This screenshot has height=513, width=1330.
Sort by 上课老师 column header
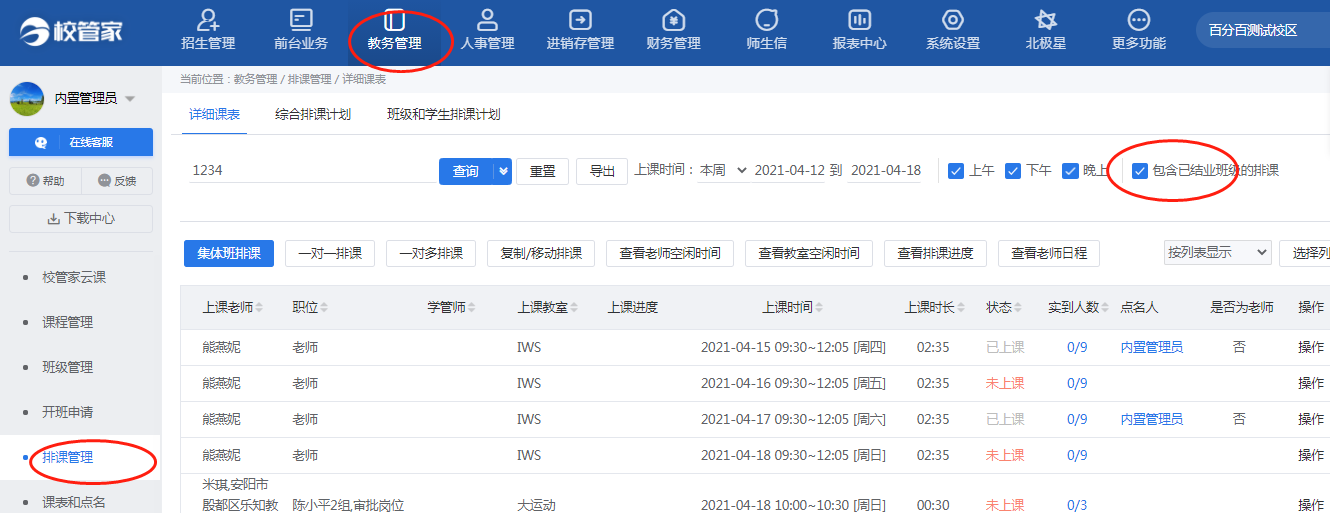233,307
